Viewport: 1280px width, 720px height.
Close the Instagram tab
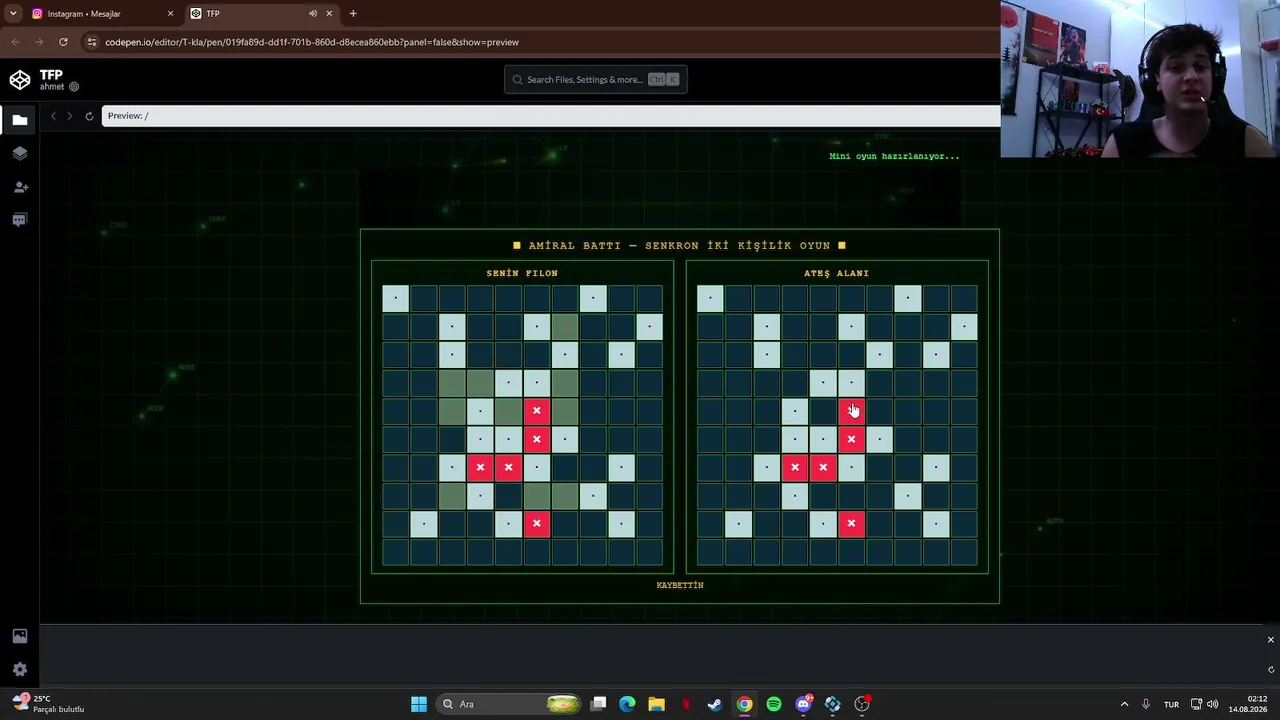[170, 14]
